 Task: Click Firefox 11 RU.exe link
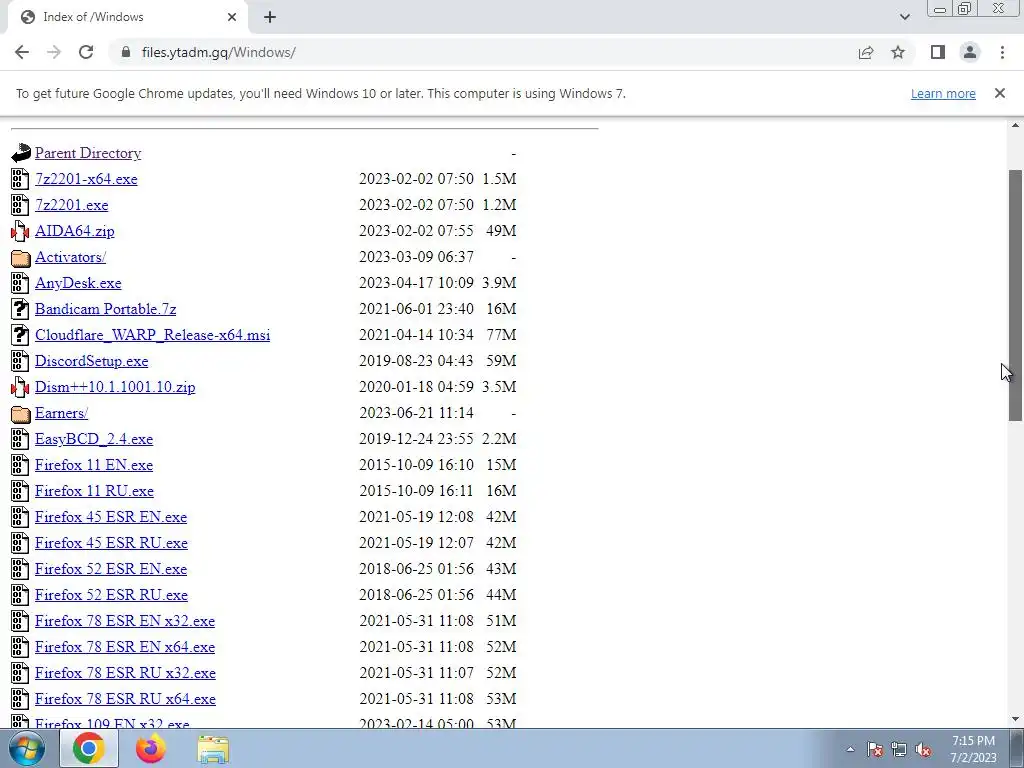point(95,491)
